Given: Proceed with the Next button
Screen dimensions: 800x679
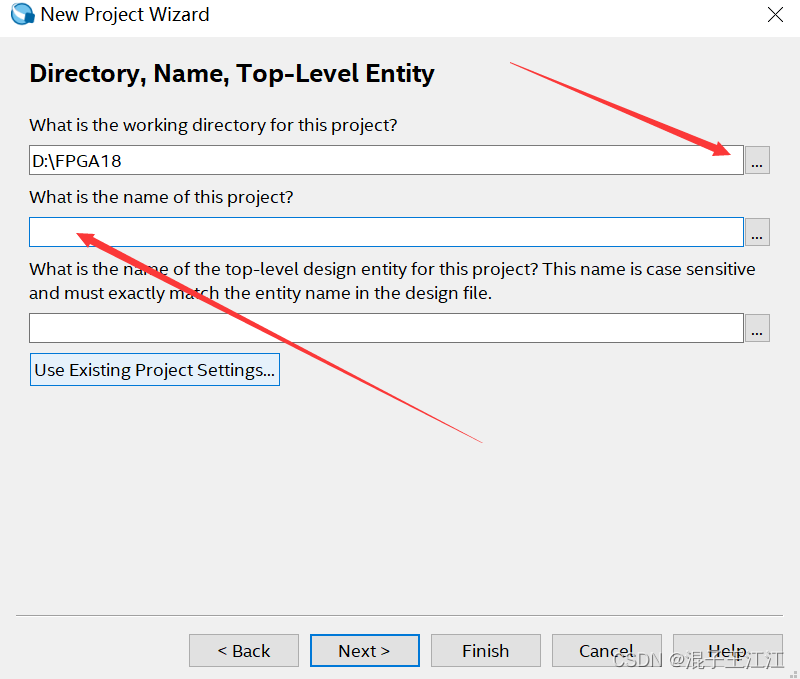Looking at the screenshot, I should tap(364, 651).
